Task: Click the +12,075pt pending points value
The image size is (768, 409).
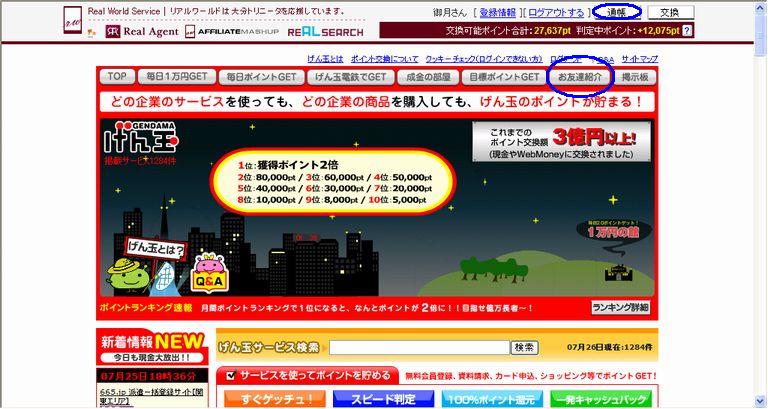Action: [658, 30]
